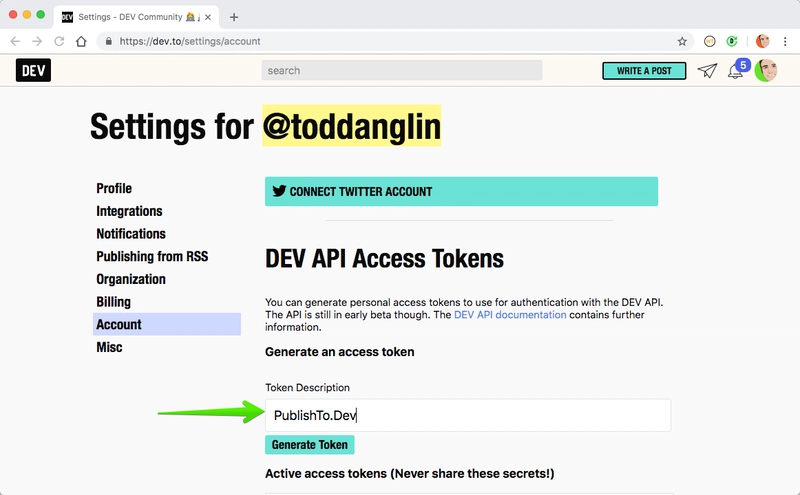
Task: Click the Generate an access token text
Action: [340, 352]
